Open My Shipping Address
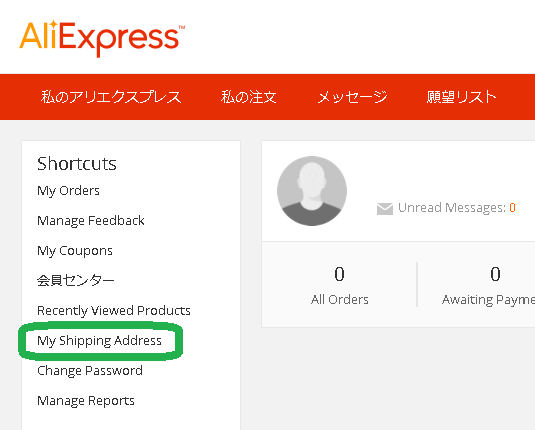535x430 pixels. [99, 341]
